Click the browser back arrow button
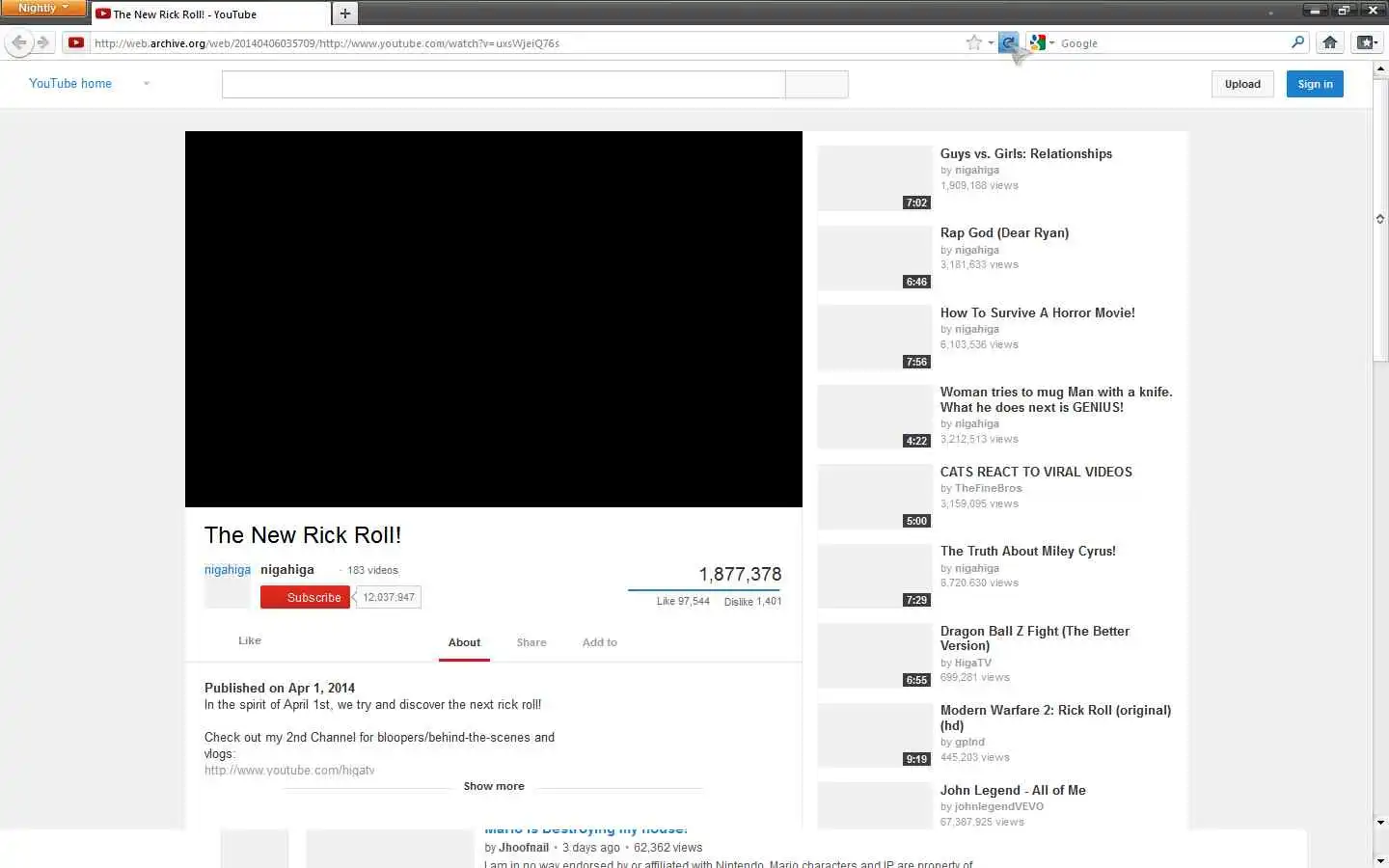Image resolution: width=1389 pixels, height=868 pixels. (18, 42)
